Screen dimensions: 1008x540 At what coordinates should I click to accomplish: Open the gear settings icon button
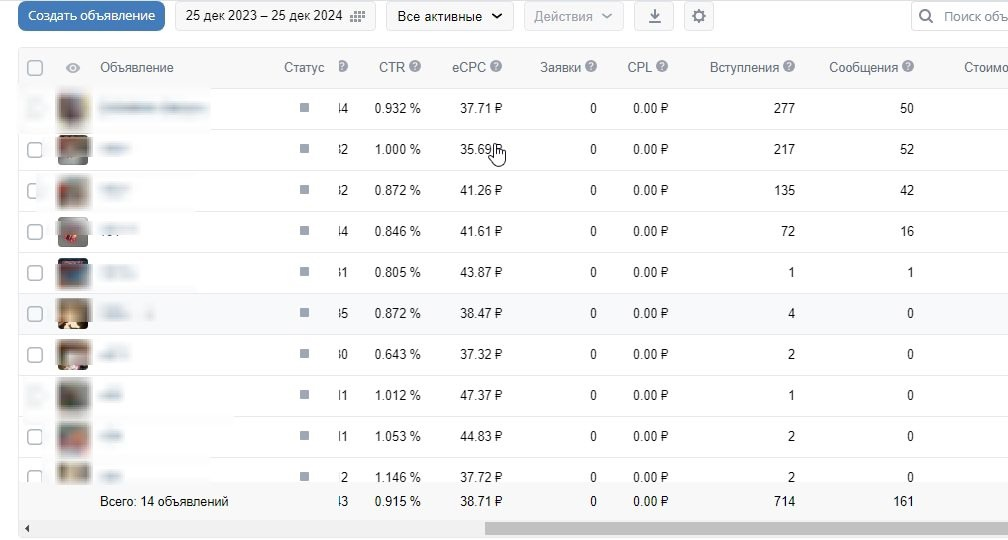click(x=699, y=16)
